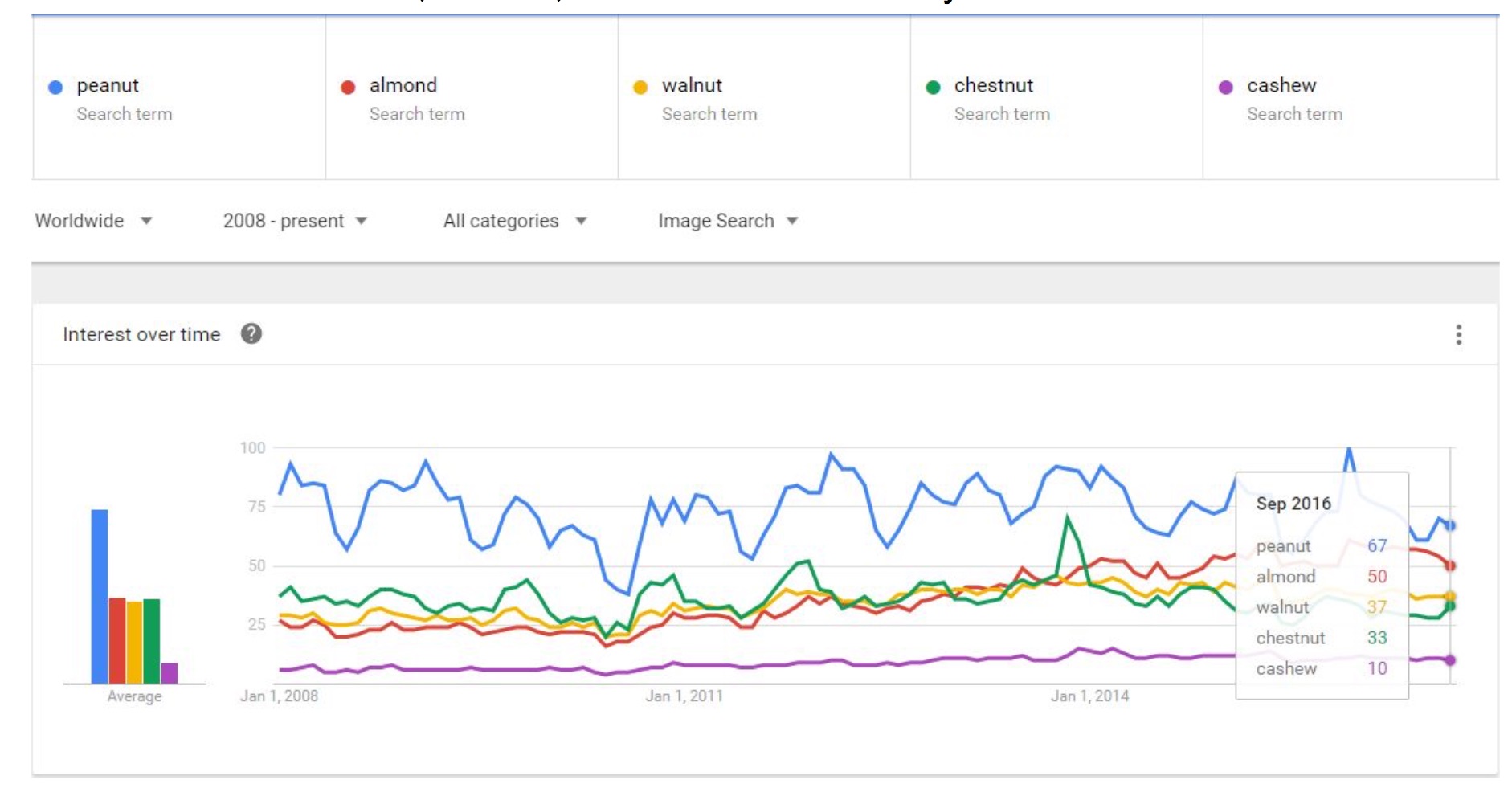Click the purple cashew average bar
Image resolution: width=1512 pixels, height=792 pixels.
click(x=170, y=673)
